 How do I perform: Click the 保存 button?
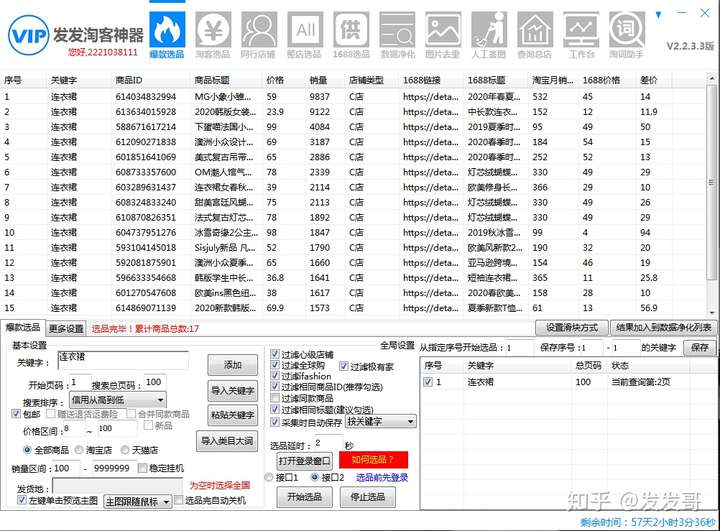coord(699,347)
